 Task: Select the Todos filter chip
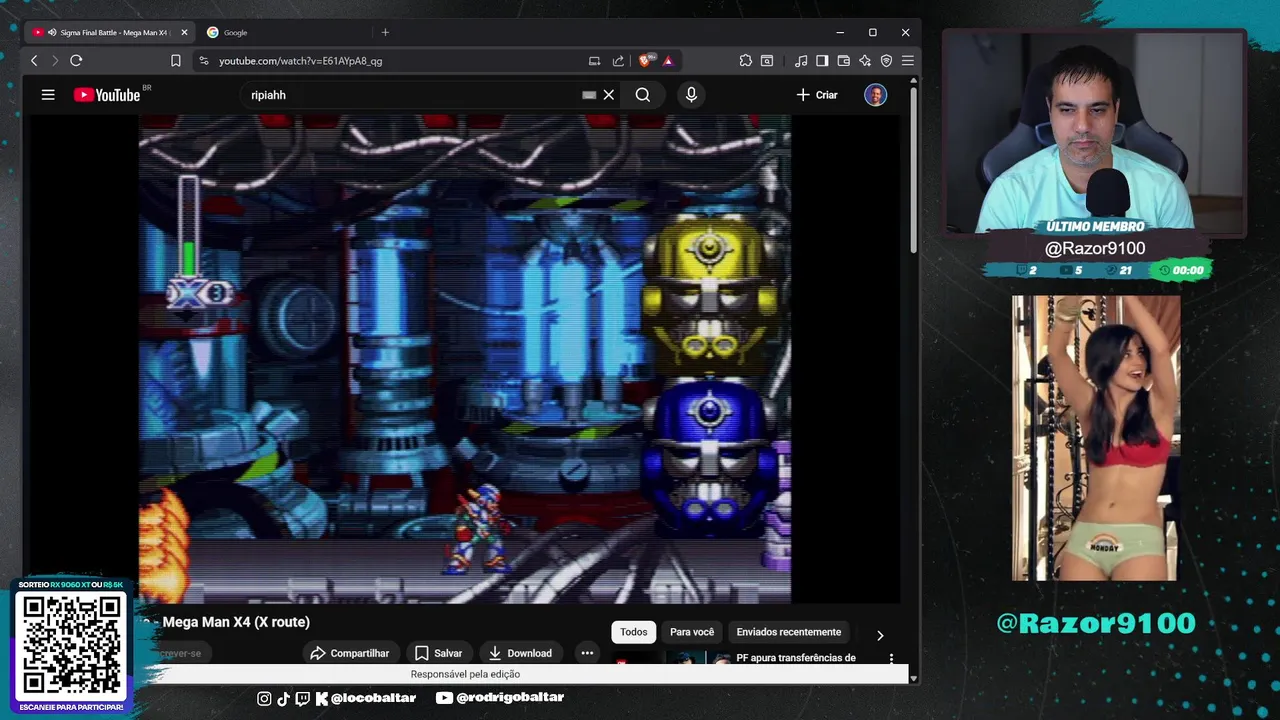tap(633, 632)
